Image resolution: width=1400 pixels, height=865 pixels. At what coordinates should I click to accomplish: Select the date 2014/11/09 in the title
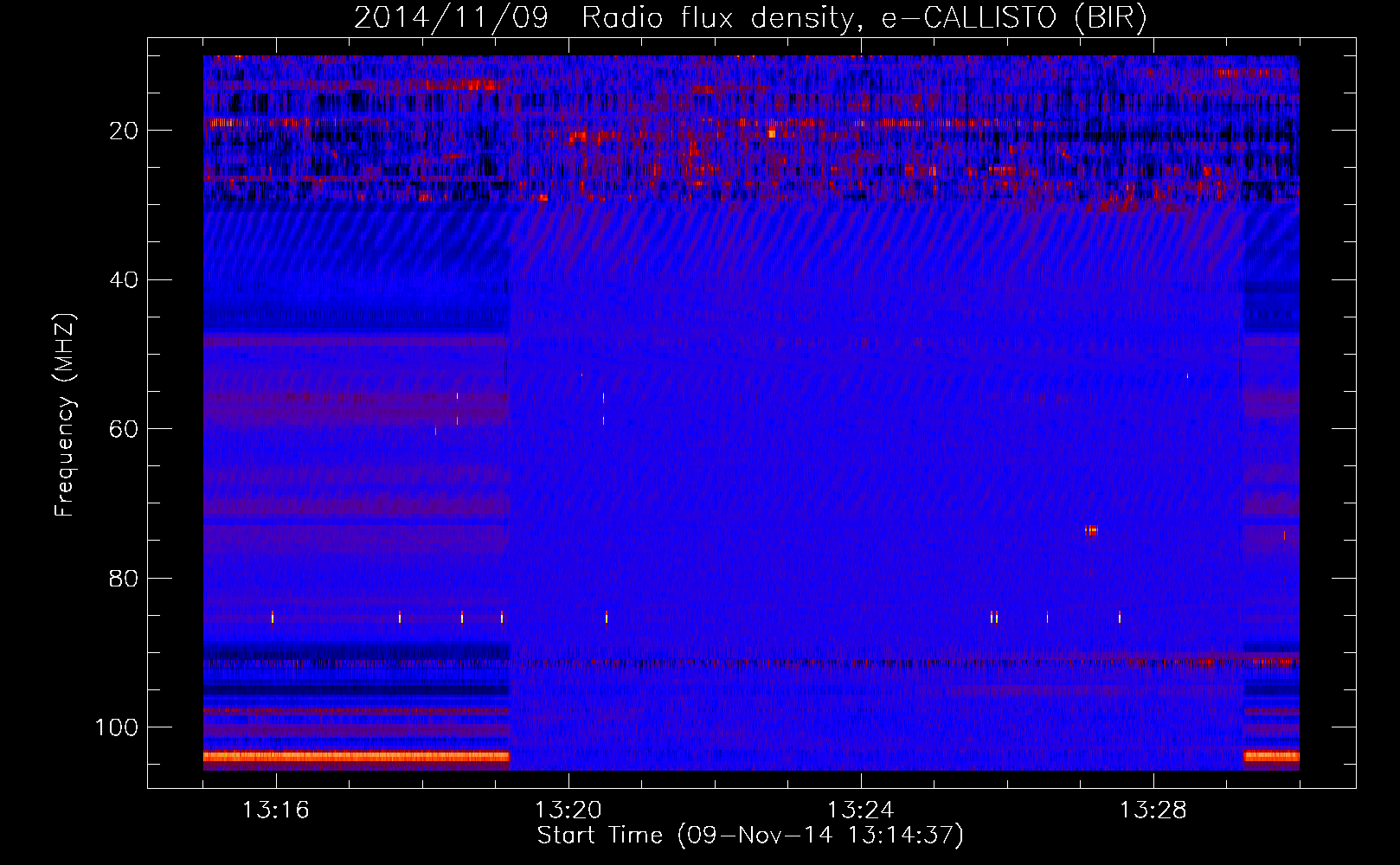click(x=451, y=18)
